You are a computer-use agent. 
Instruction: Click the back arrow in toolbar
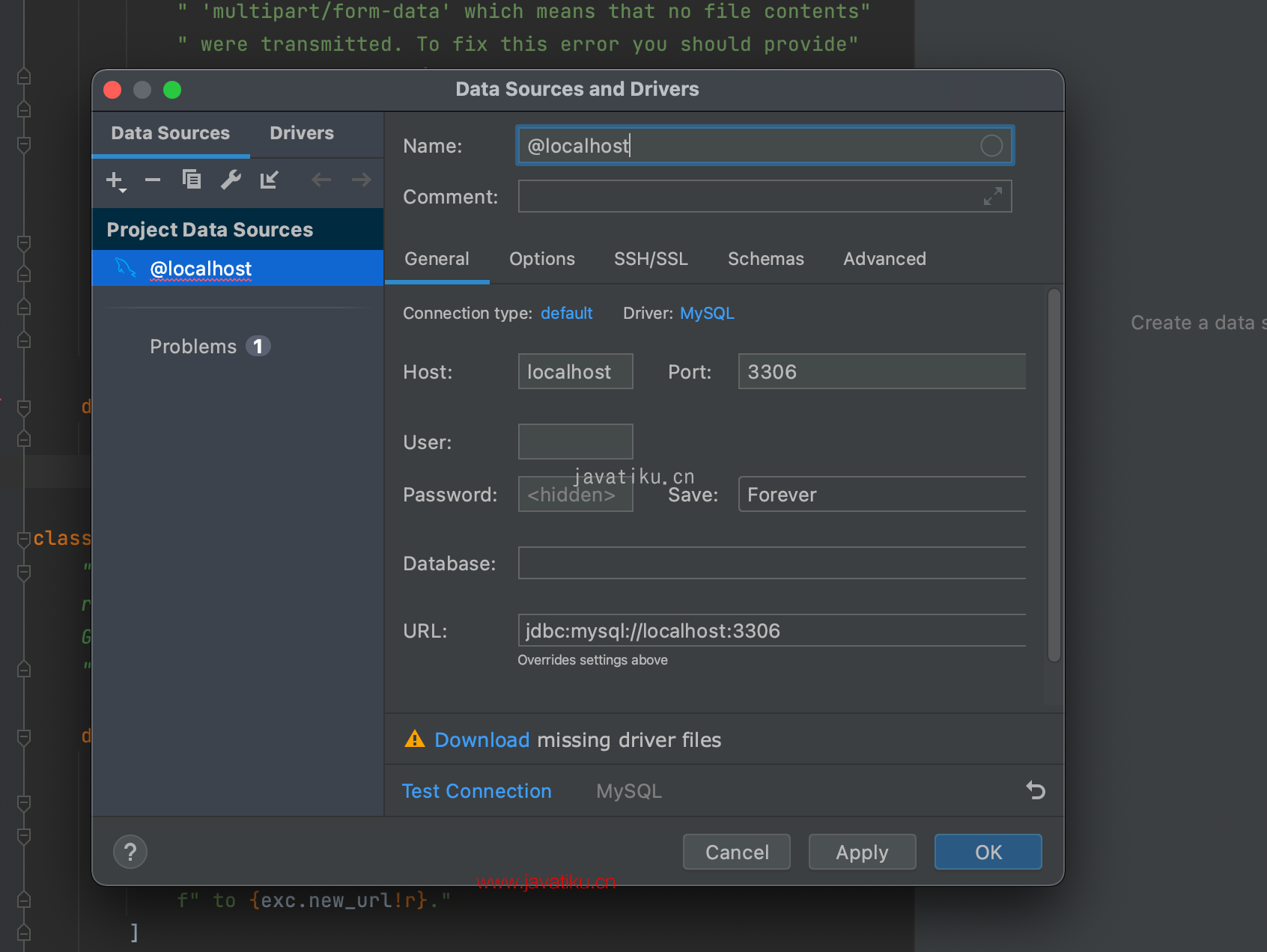(321, 180)
